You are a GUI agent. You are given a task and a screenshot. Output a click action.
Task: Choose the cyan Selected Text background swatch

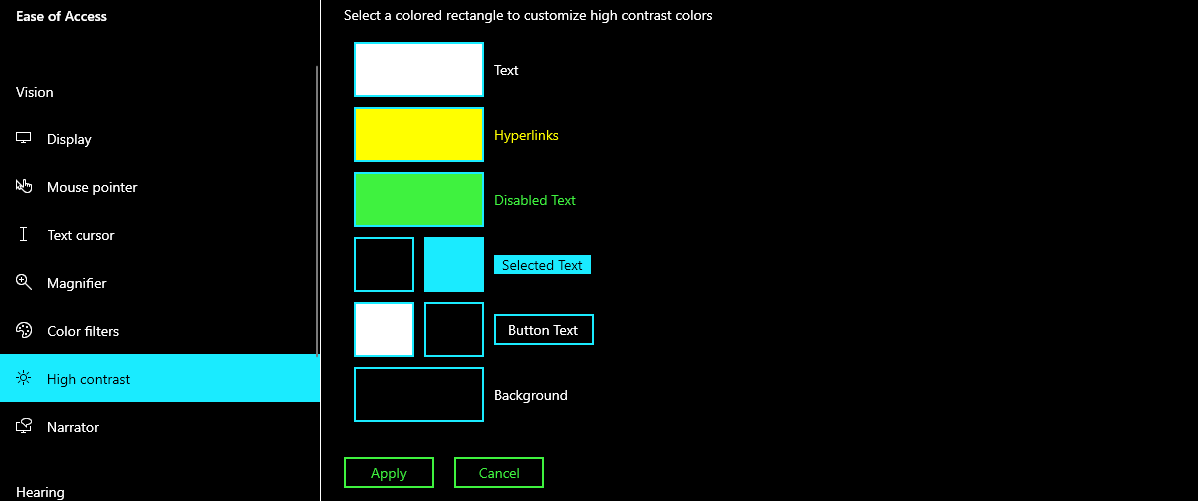pyautogui.click(x=454, y=264)
